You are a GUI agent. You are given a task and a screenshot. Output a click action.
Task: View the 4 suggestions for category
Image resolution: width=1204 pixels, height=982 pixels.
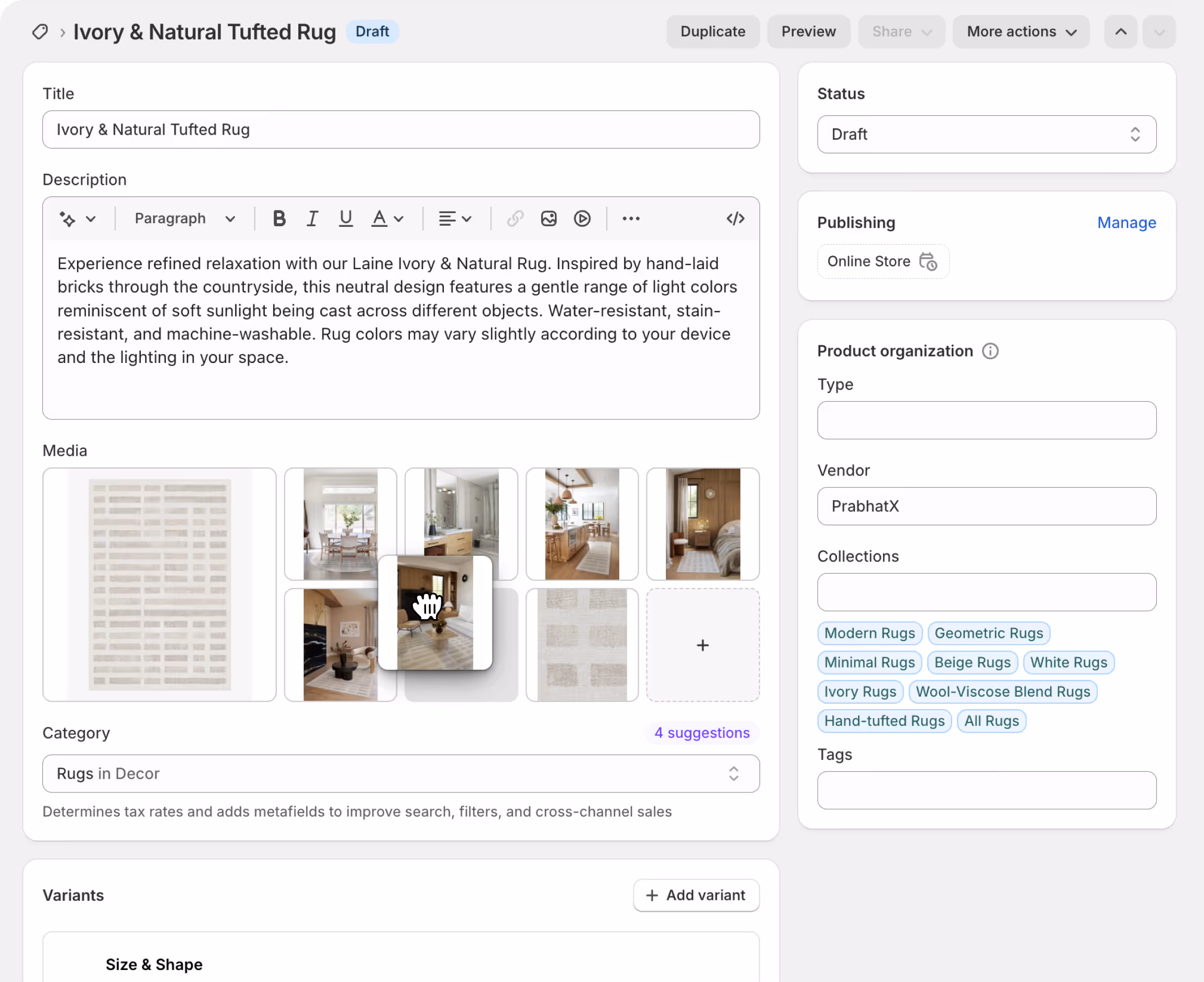point(702,733)
